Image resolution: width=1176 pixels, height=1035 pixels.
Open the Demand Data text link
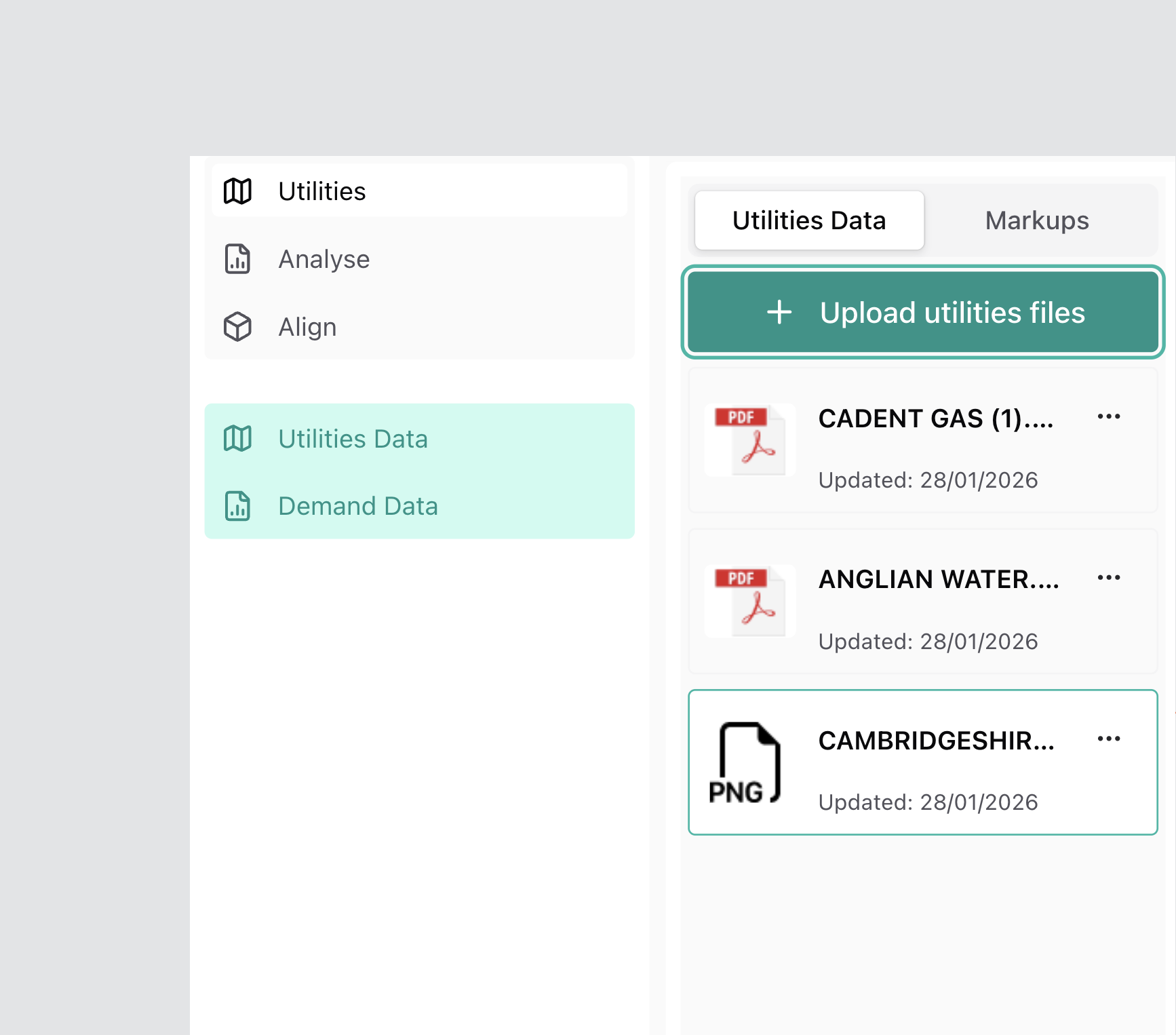(x=357, y=506)
